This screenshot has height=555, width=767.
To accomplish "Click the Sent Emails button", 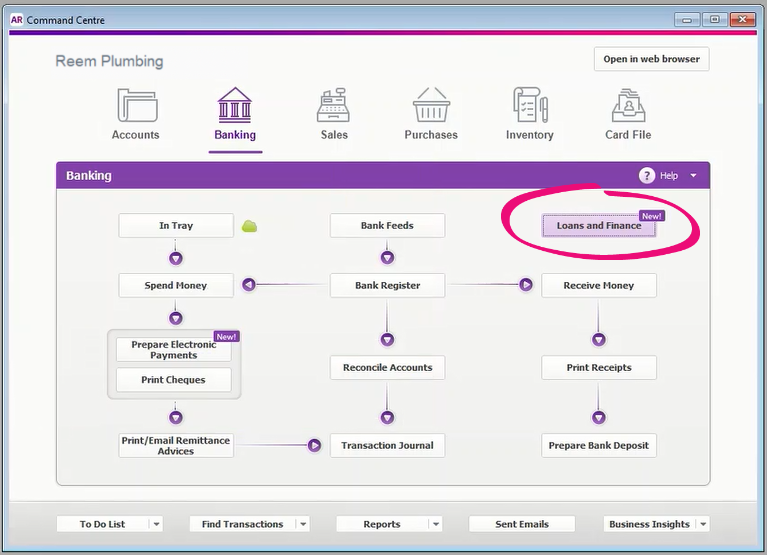I will point(522,524).
